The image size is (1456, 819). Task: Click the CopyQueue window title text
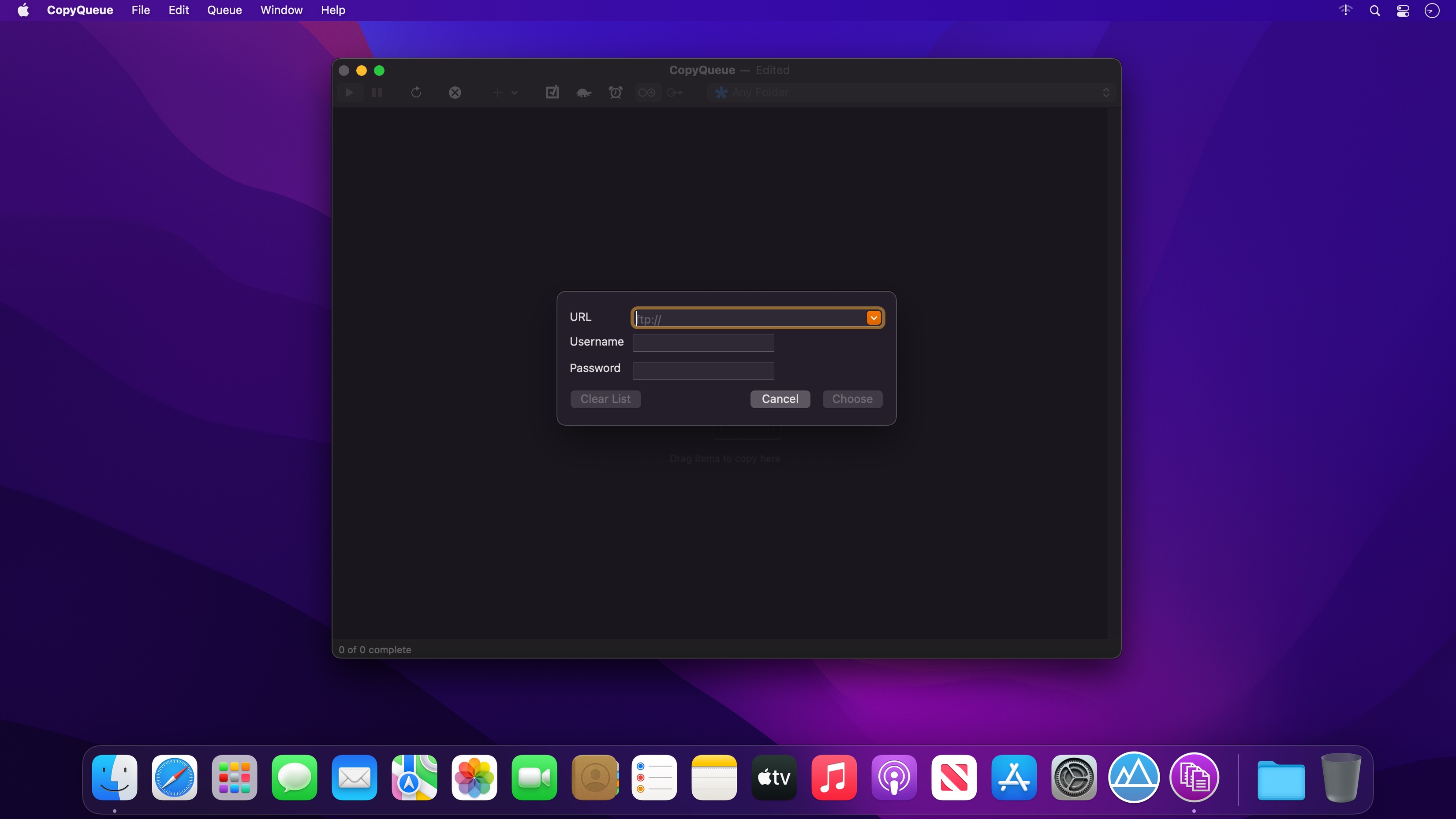702,70
